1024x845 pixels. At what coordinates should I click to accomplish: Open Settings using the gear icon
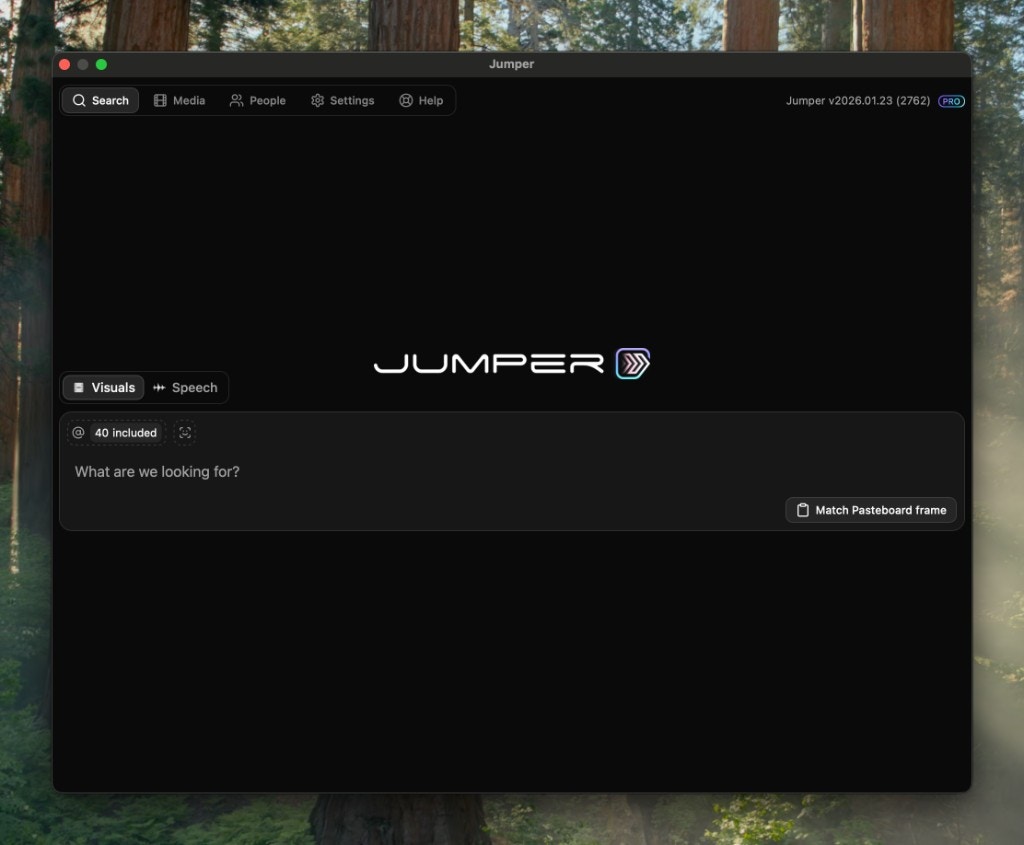coord(316,100)
